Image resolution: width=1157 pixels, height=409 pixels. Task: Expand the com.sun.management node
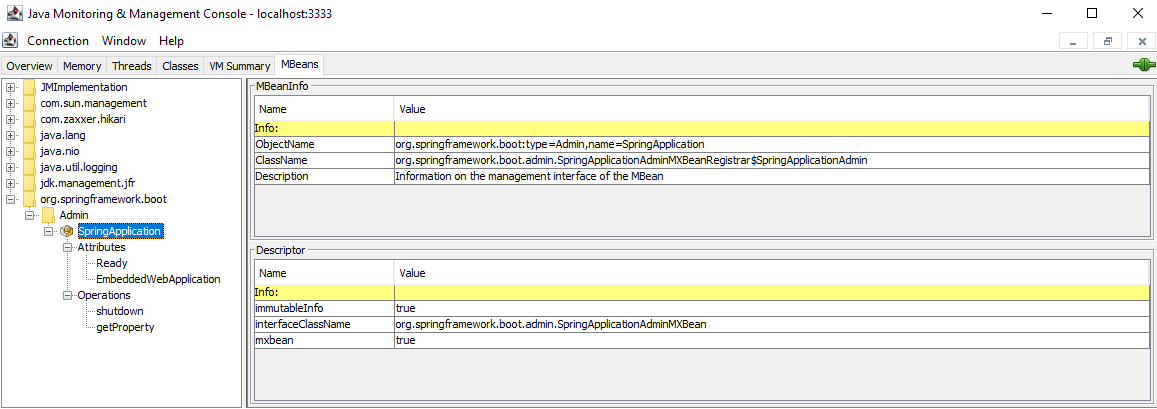click(11, 103)
